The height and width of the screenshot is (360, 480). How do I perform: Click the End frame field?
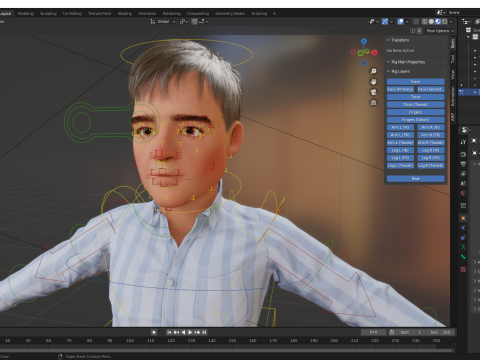tap(440, 332)
